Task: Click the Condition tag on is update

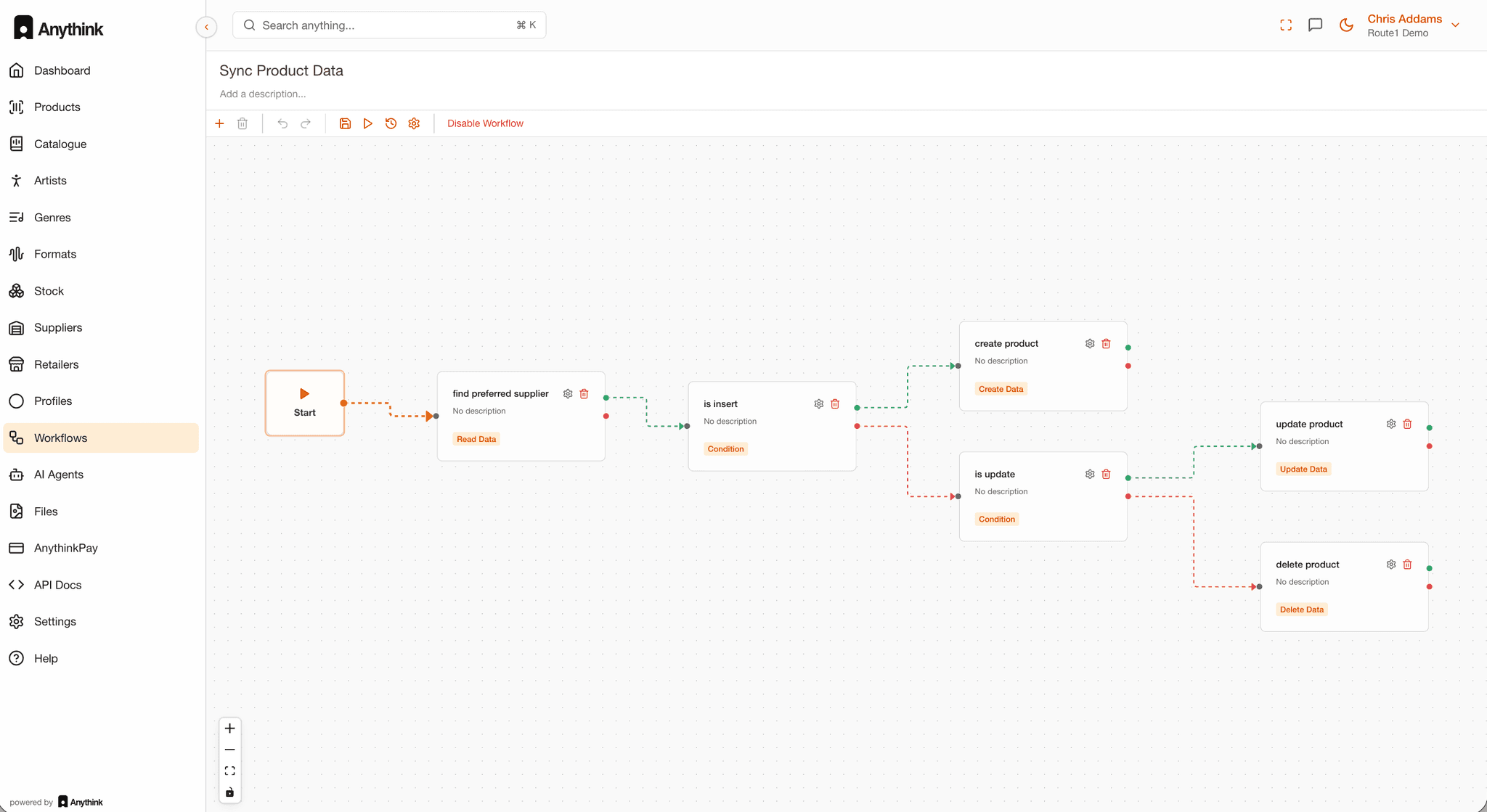Action: (x=996, y=520)
